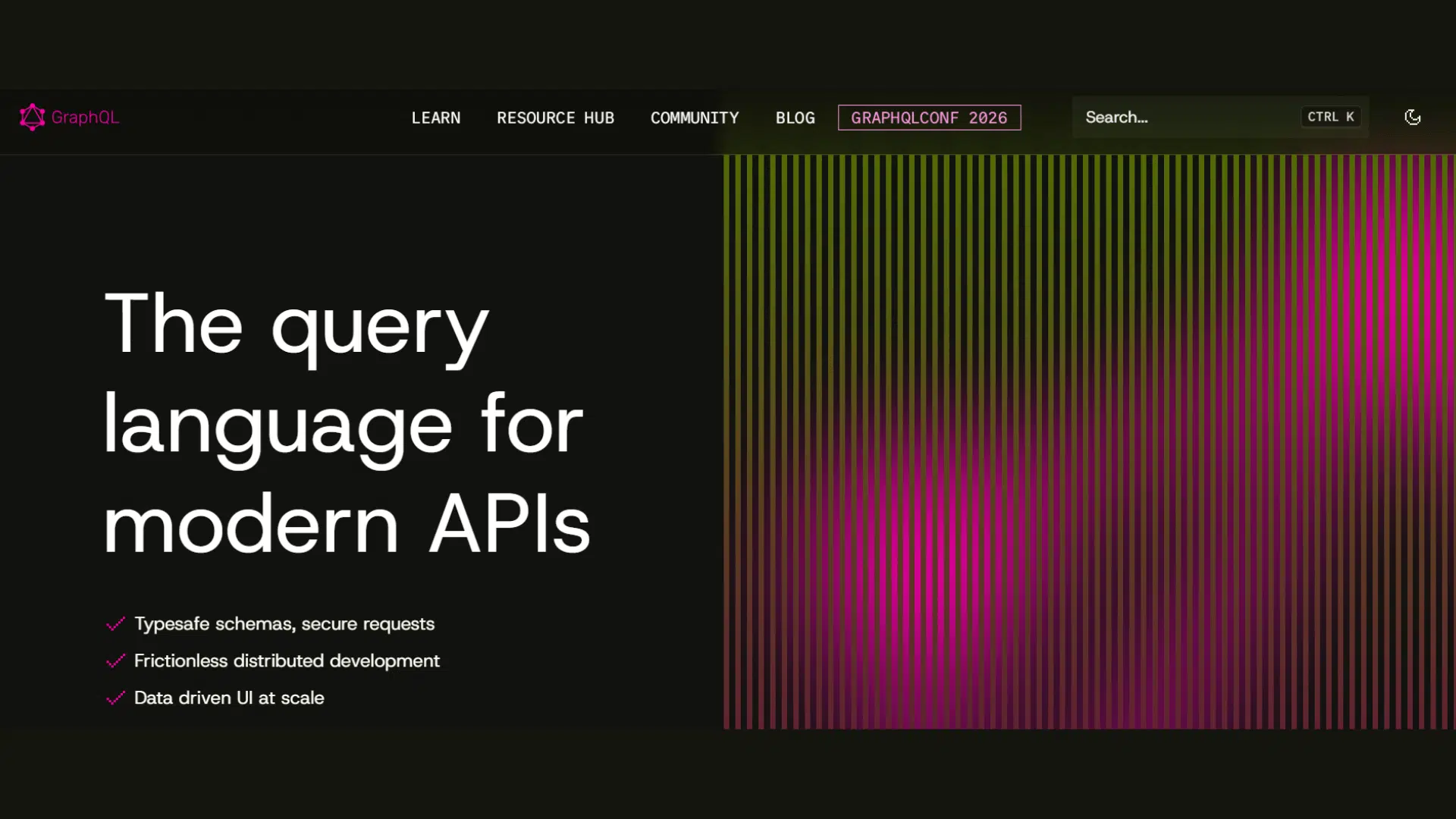The image size is (1456, 819).
Task: Toggle dark mode with moon icon
Action: [1412, 118]
